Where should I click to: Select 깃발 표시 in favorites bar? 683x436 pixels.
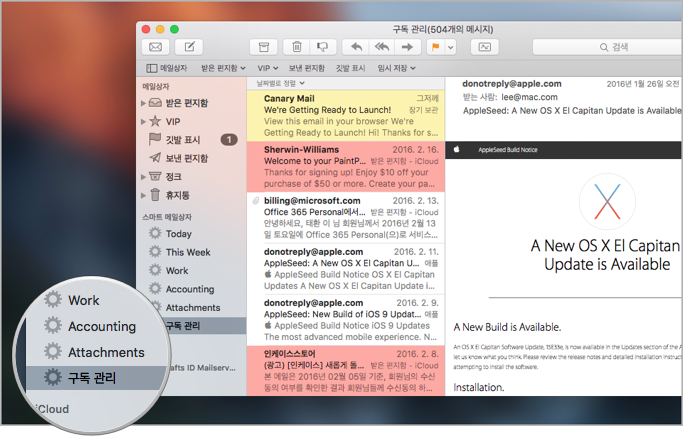click(x=350, y=68)
